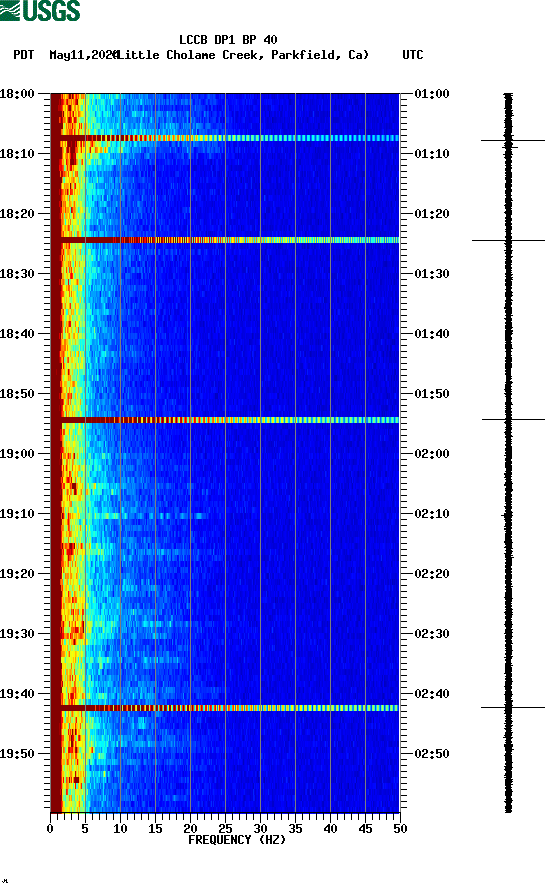The height and width of the screenshot is (892, 552).
Task: Click the 02:50 UTC time label
Action: pos(432,754)
